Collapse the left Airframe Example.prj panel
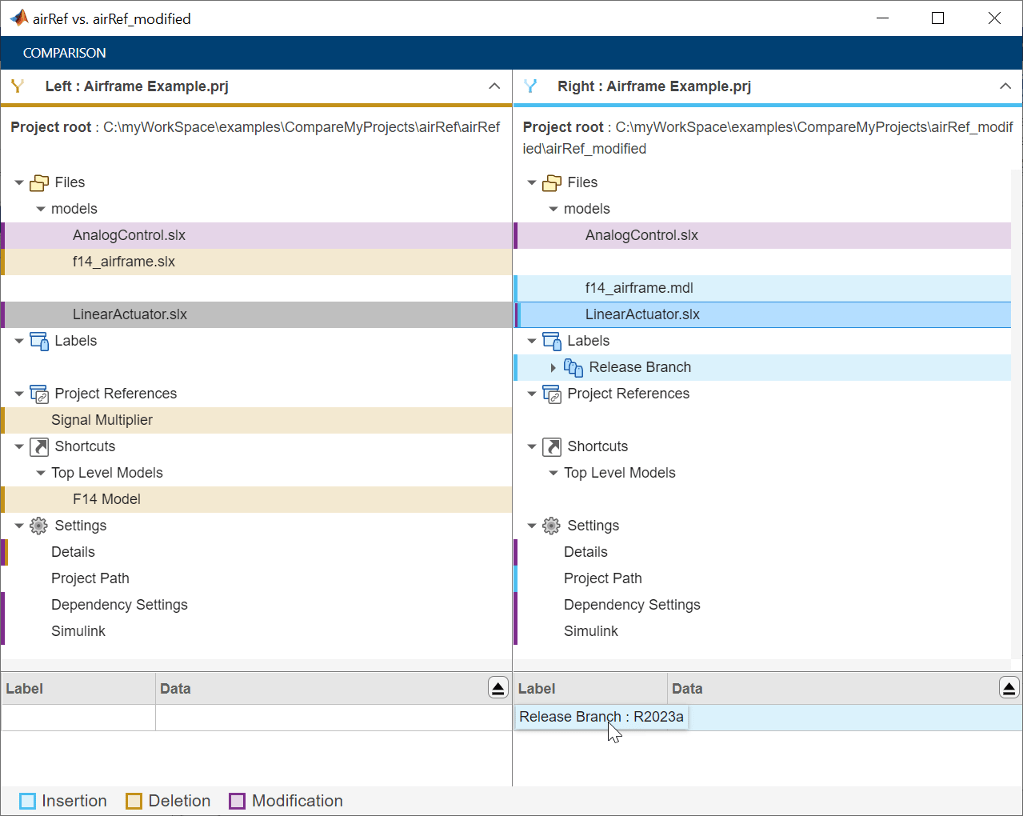The image size is (1023, 816). (x=494, y=87)
